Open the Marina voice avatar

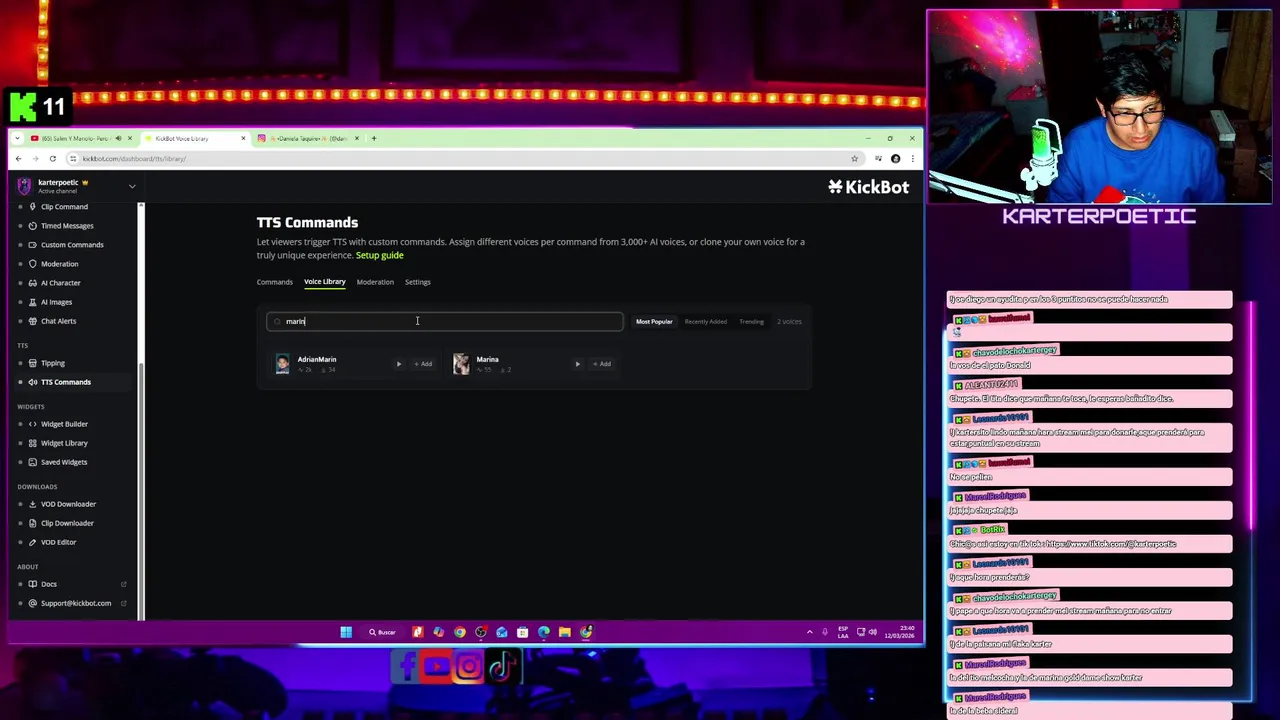461,364
